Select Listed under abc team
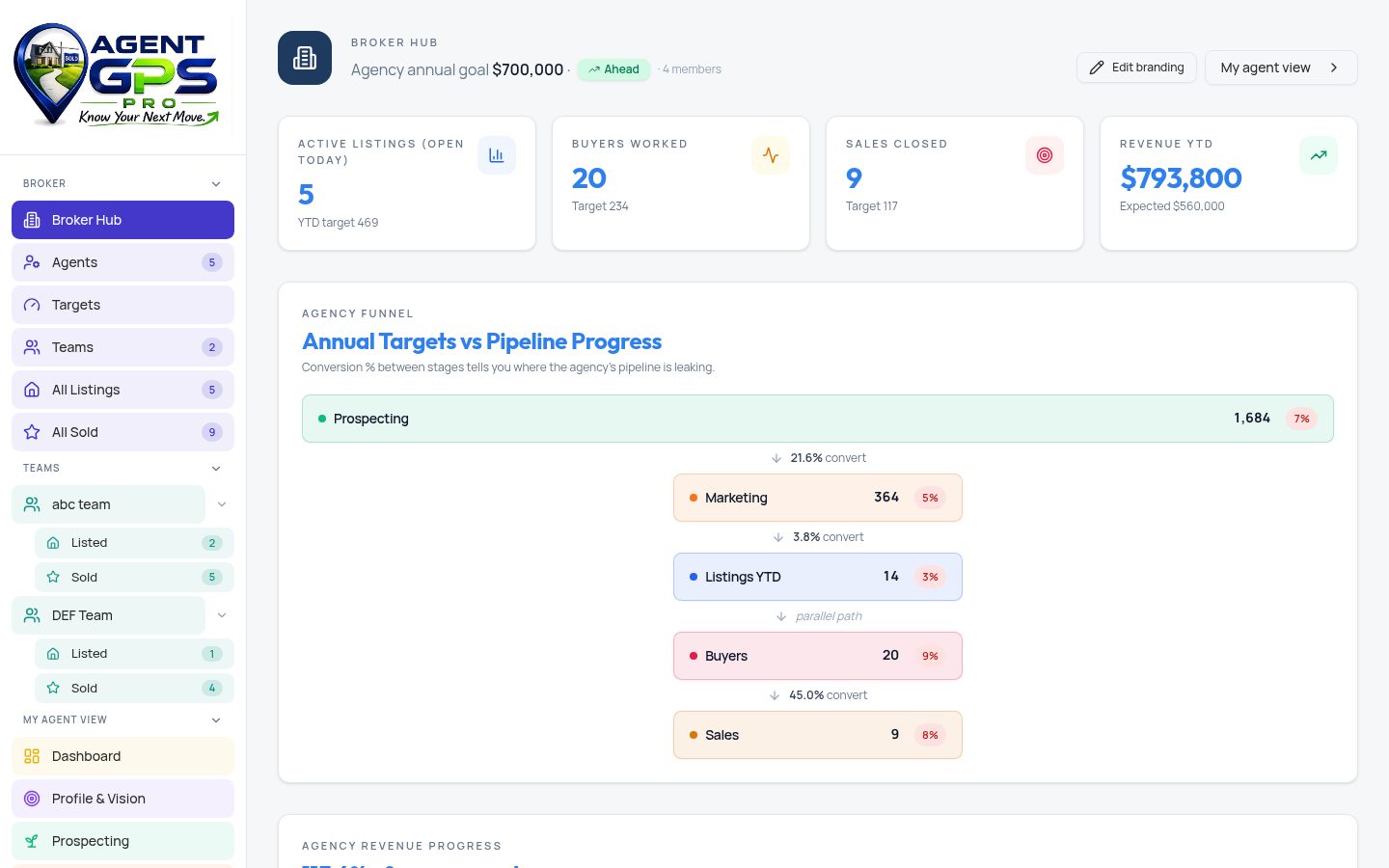The width and height of the screenshot is (1389, 868). click(x=134, y=543)
